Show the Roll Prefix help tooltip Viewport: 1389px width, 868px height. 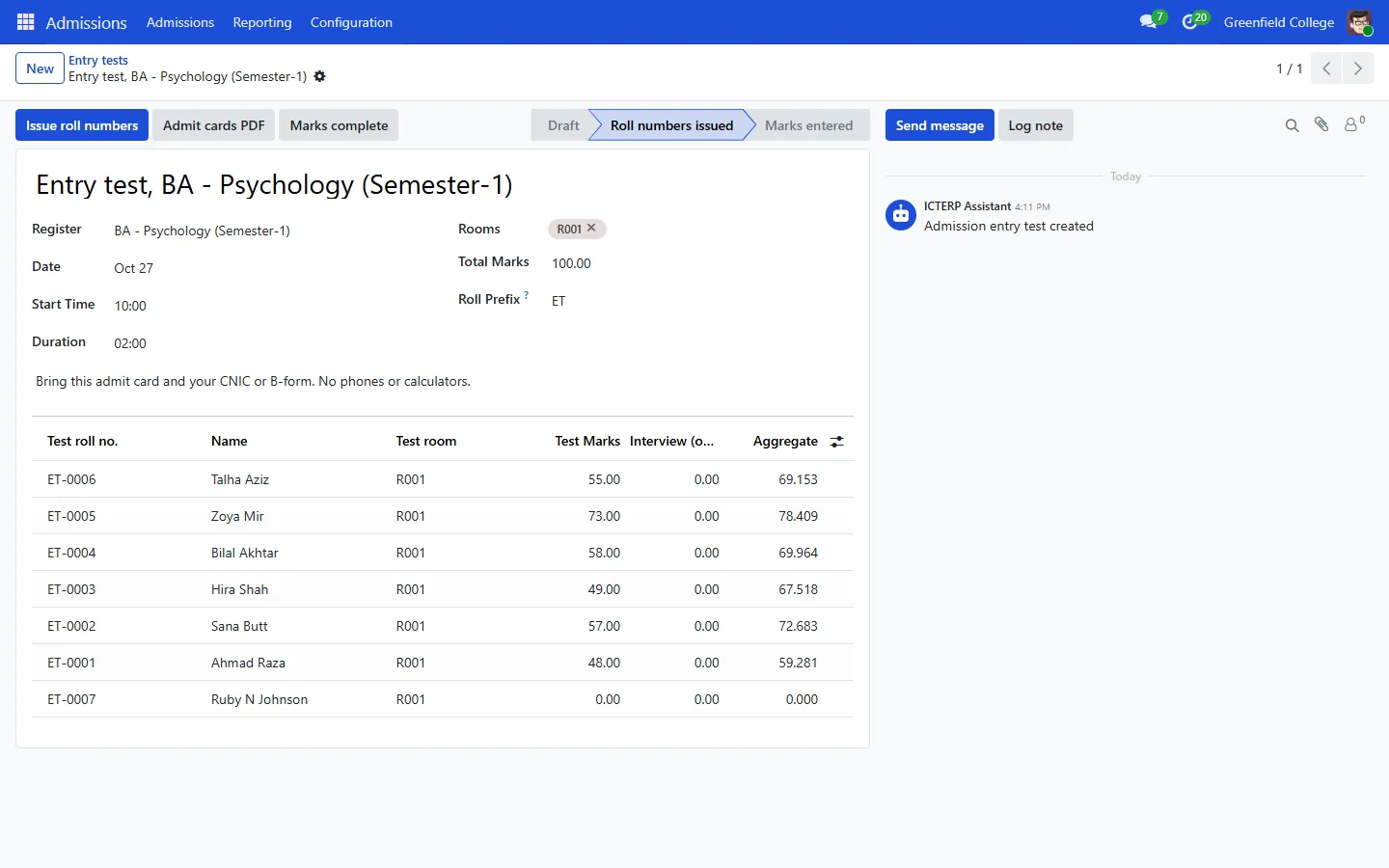click(527, 295)
